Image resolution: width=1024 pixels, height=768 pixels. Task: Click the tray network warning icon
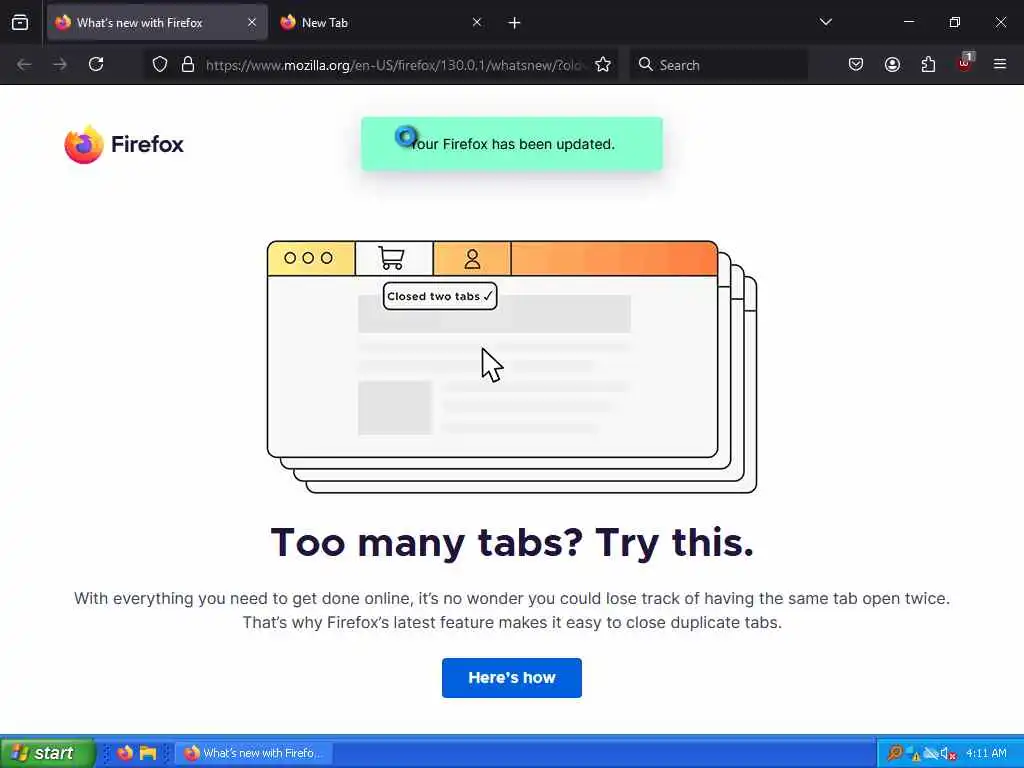point(912,754)
